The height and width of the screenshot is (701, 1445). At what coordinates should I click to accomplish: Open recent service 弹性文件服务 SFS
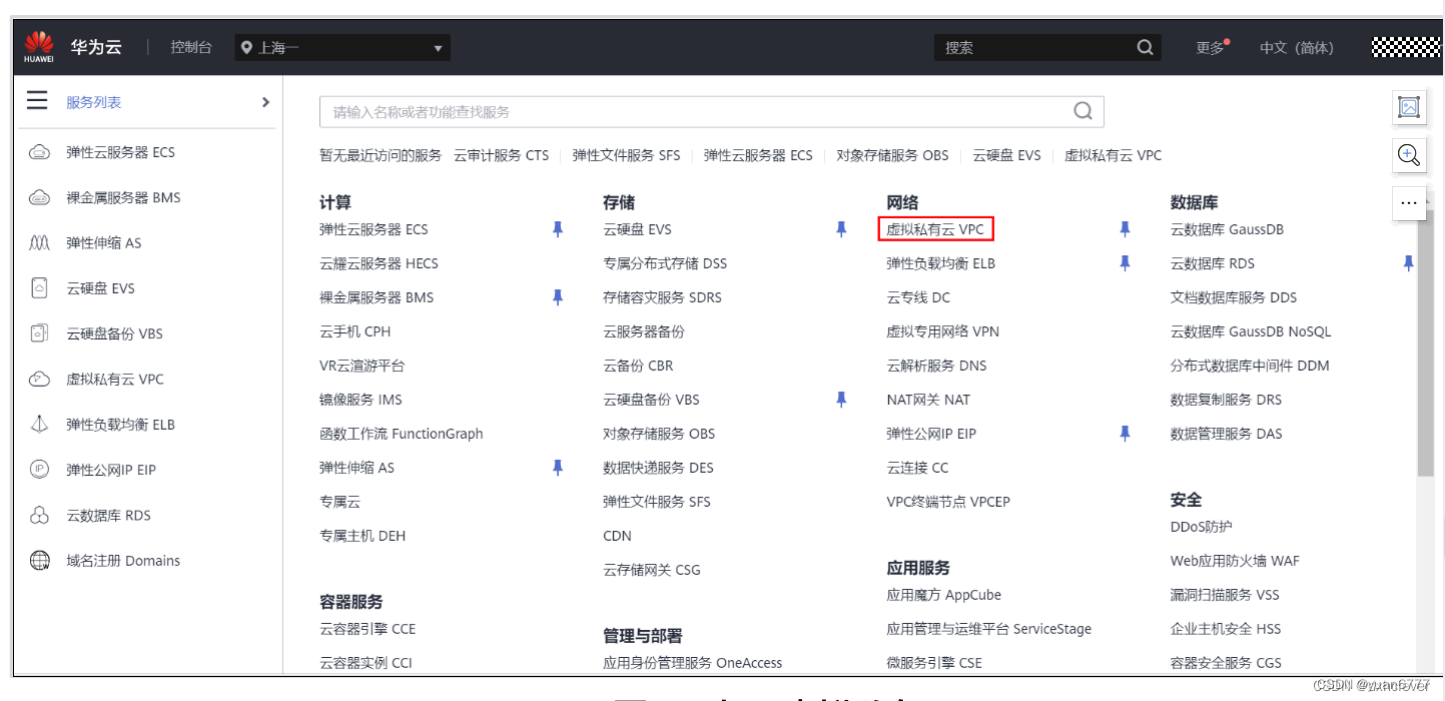pyautogui.click(x=626, y=155)
